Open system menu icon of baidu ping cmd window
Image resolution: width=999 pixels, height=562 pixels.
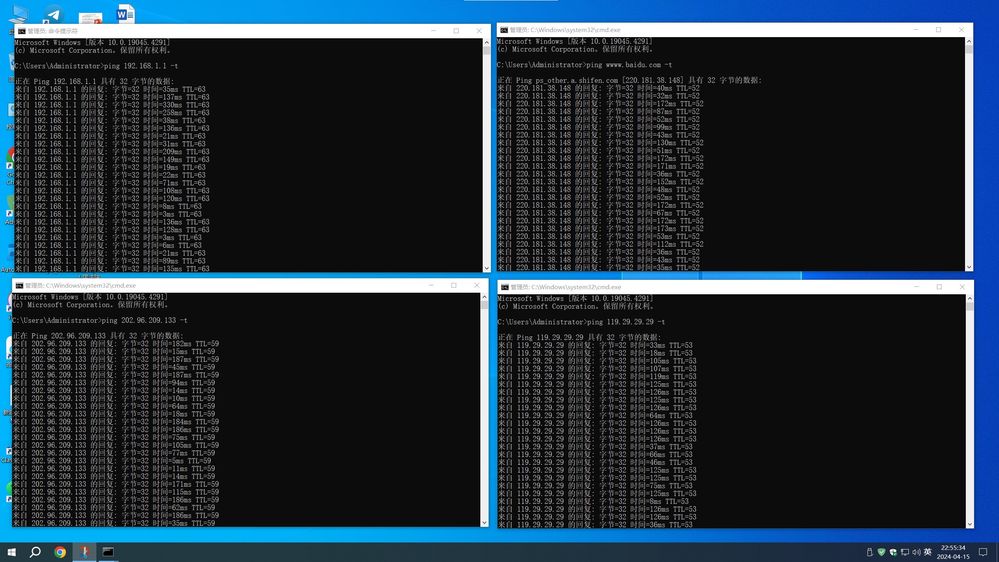tap(504, 30)
